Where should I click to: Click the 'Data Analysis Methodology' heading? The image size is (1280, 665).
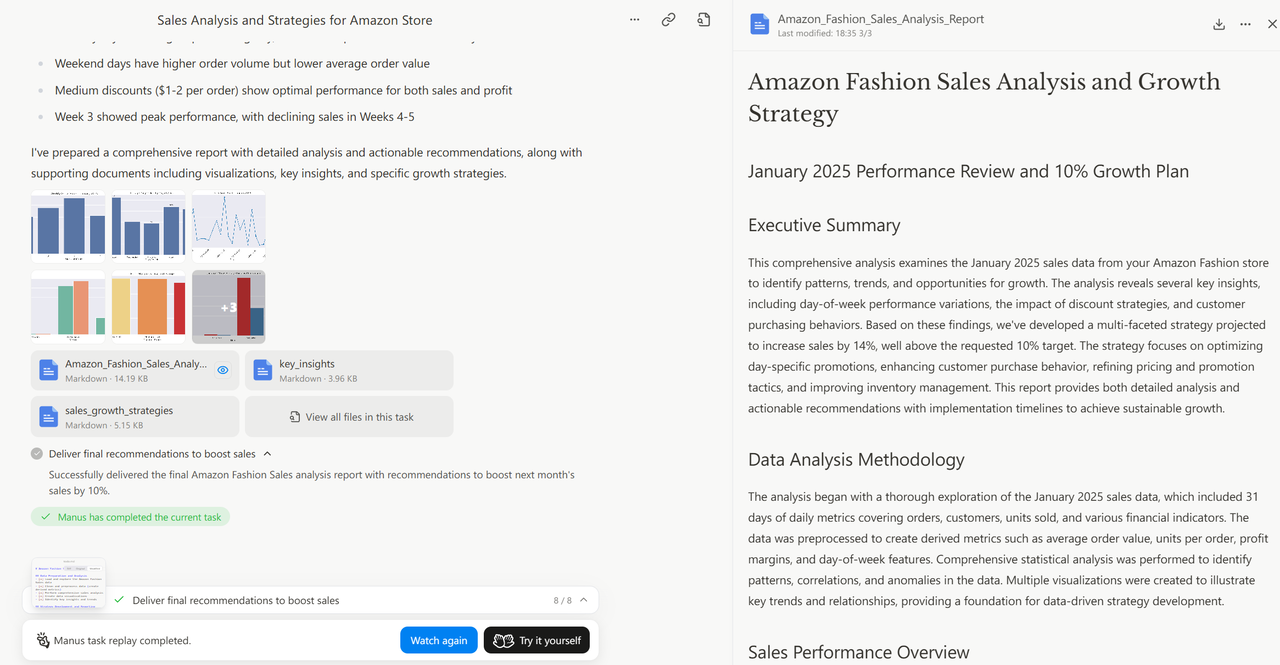(856, 460)
